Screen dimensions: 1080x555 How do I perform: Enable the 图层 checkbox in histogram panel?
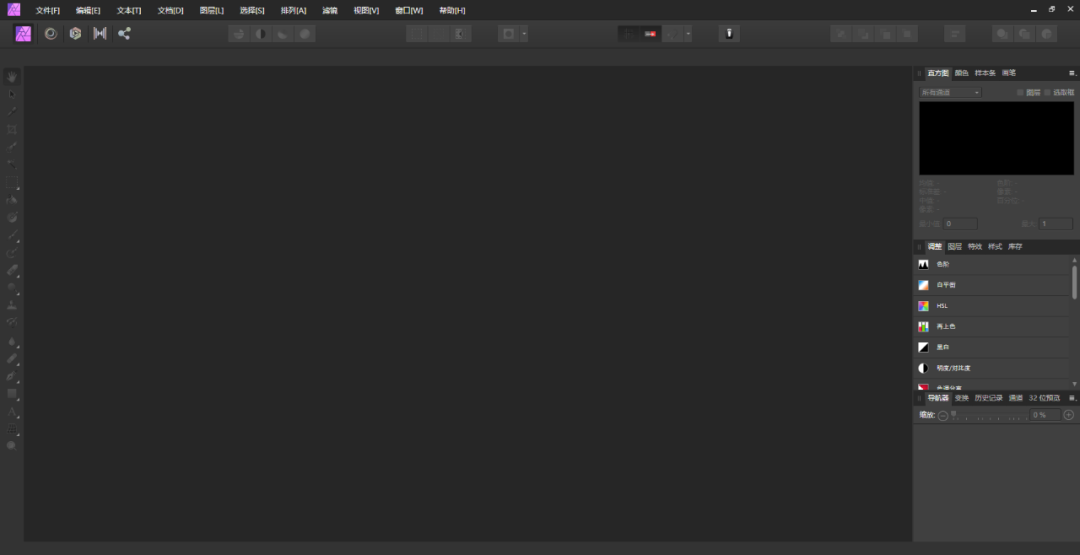pyautogui.click(x=1020, y=92)
